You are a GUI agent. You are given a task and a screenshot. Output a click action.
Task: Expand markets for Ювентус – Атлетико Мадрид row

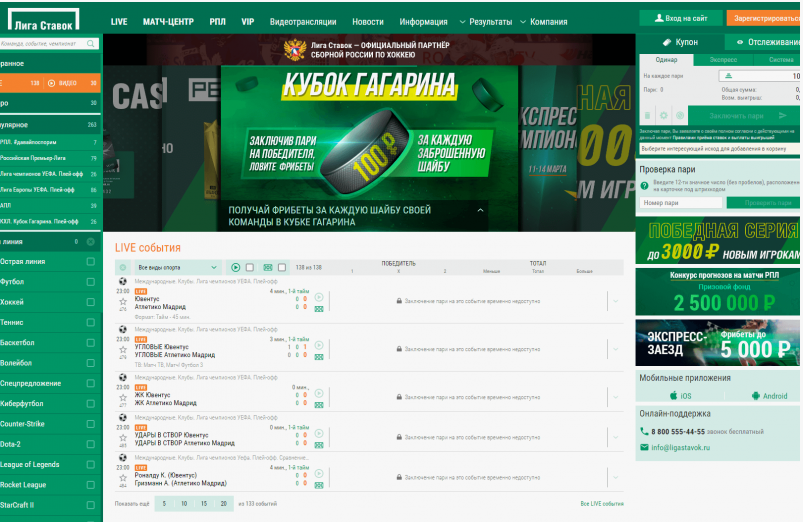616,301
